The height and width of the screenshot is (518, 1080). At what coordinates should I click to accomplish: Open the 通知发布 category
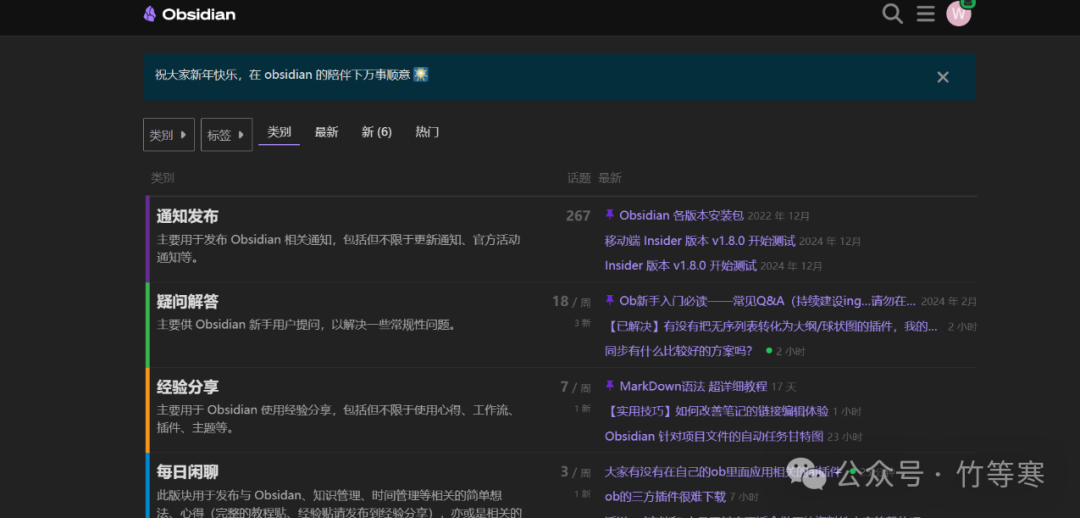click(x=187, y=216)
